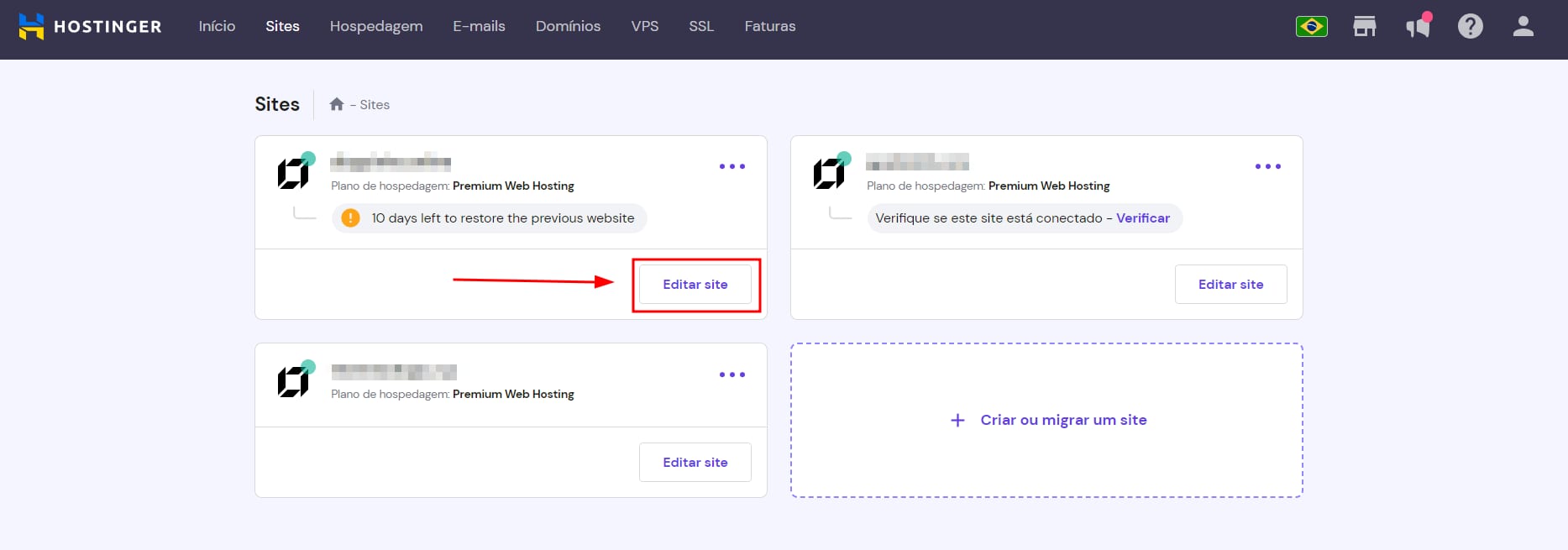Open three-dot menu on first site card
This screenshot has width=1568, height=550.
pyautogui.click(x=732, y=166)
